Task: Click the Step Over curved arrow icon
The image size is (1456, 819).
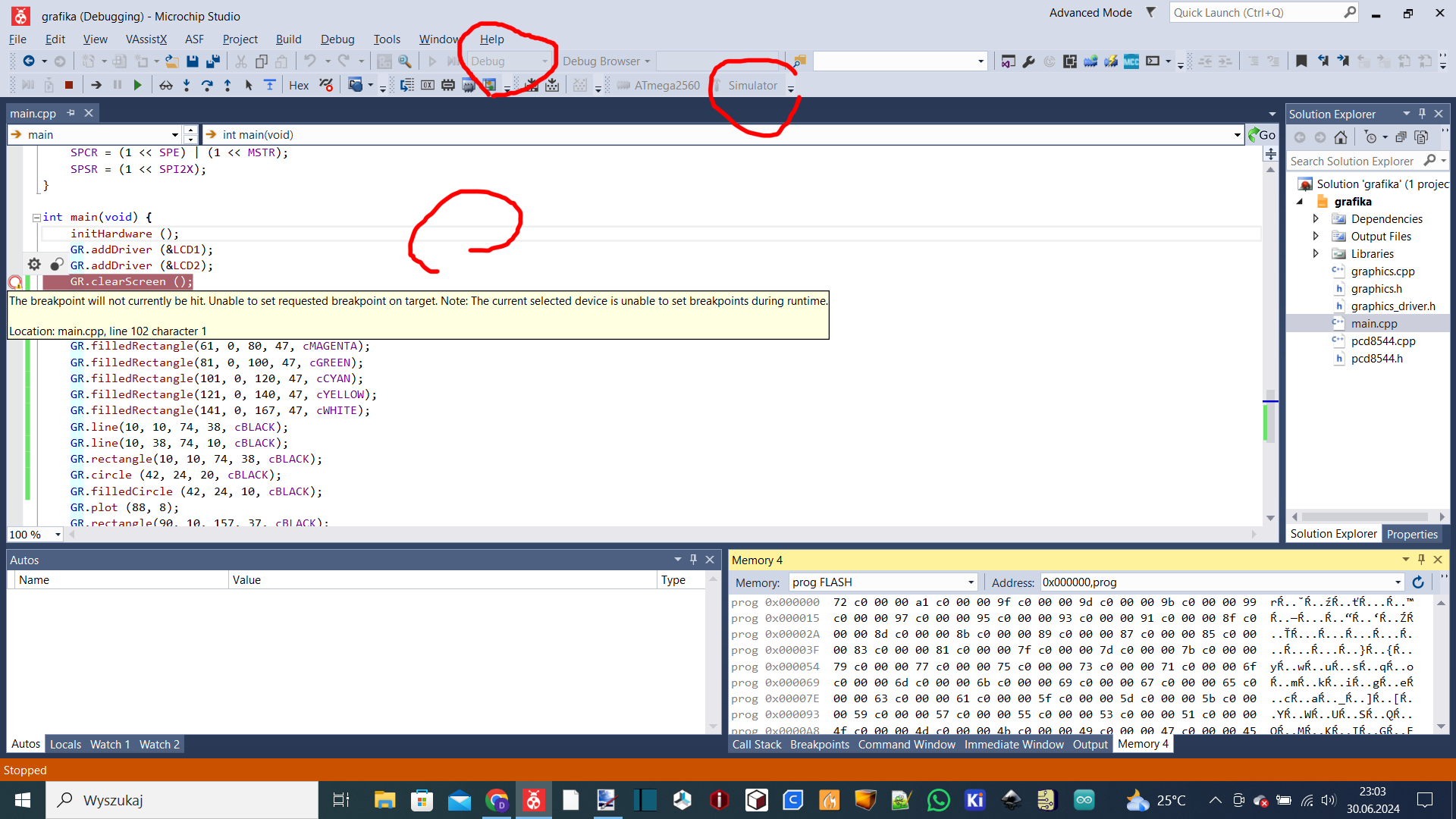Action: [x=207, y=86]
